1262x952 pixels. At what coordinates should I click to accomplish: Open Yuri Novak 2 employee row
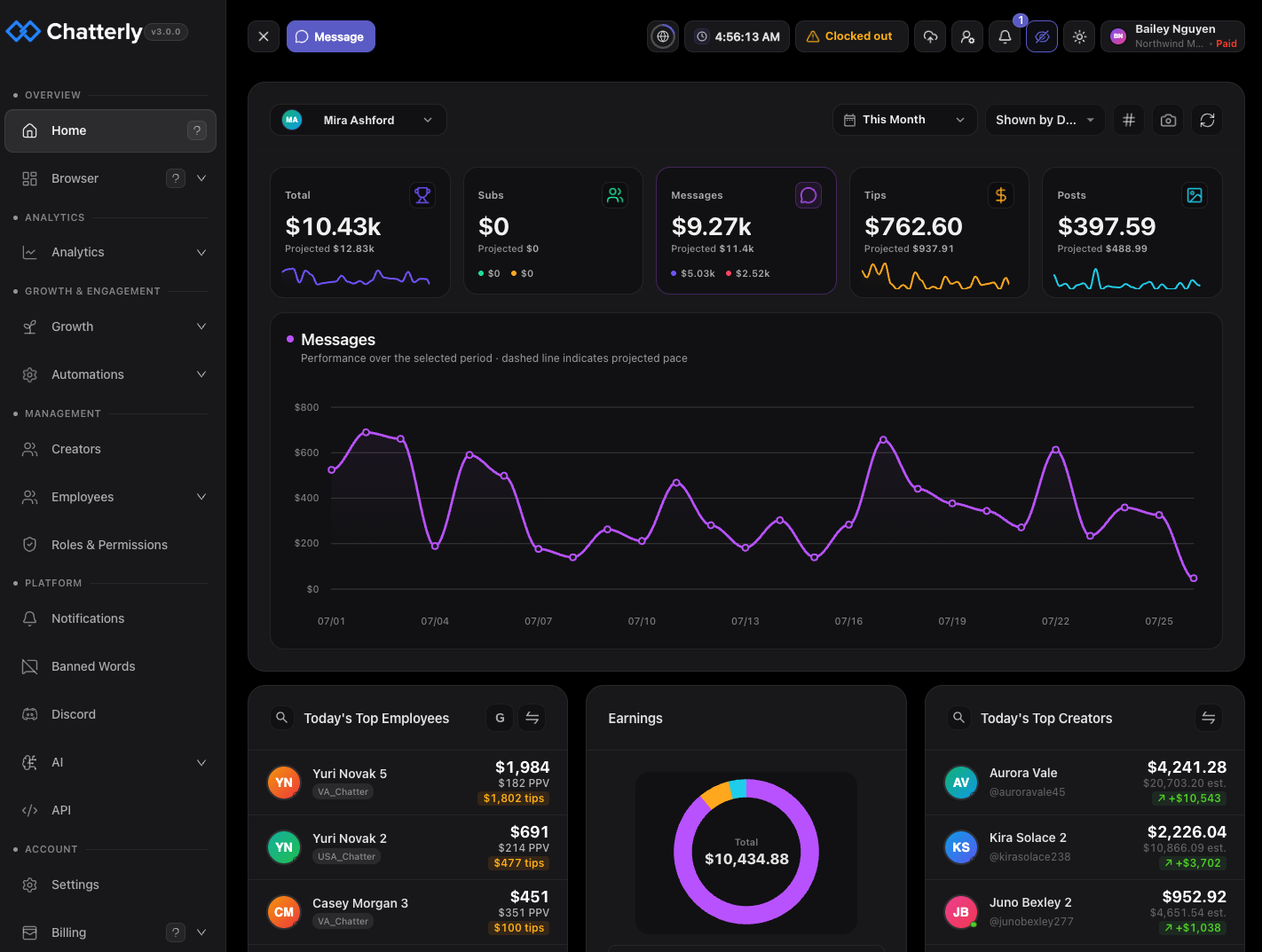pos(408,847)
